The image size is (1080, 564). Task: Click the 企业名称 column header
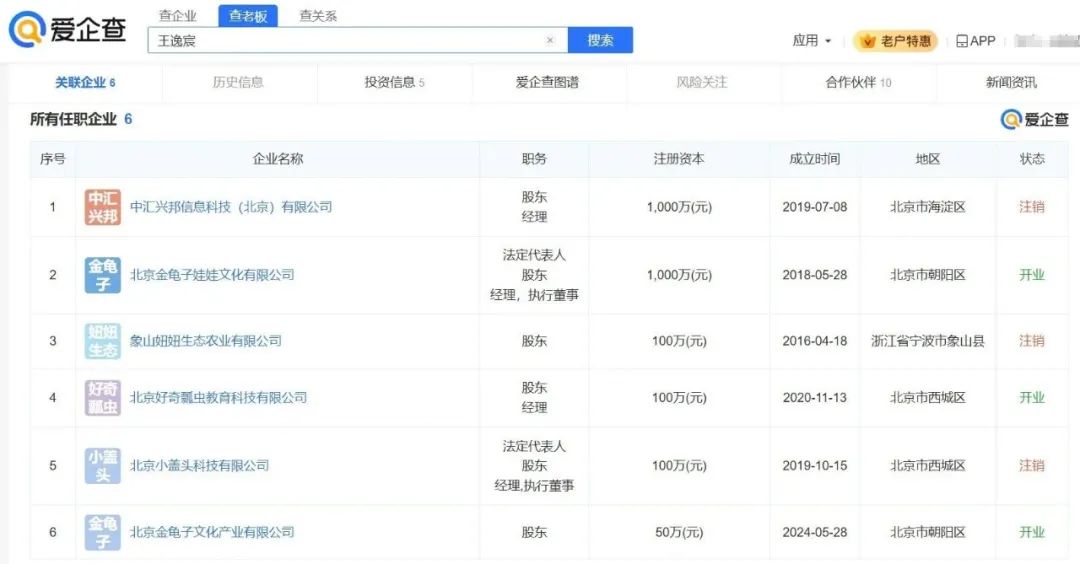(x=278, y=159)
